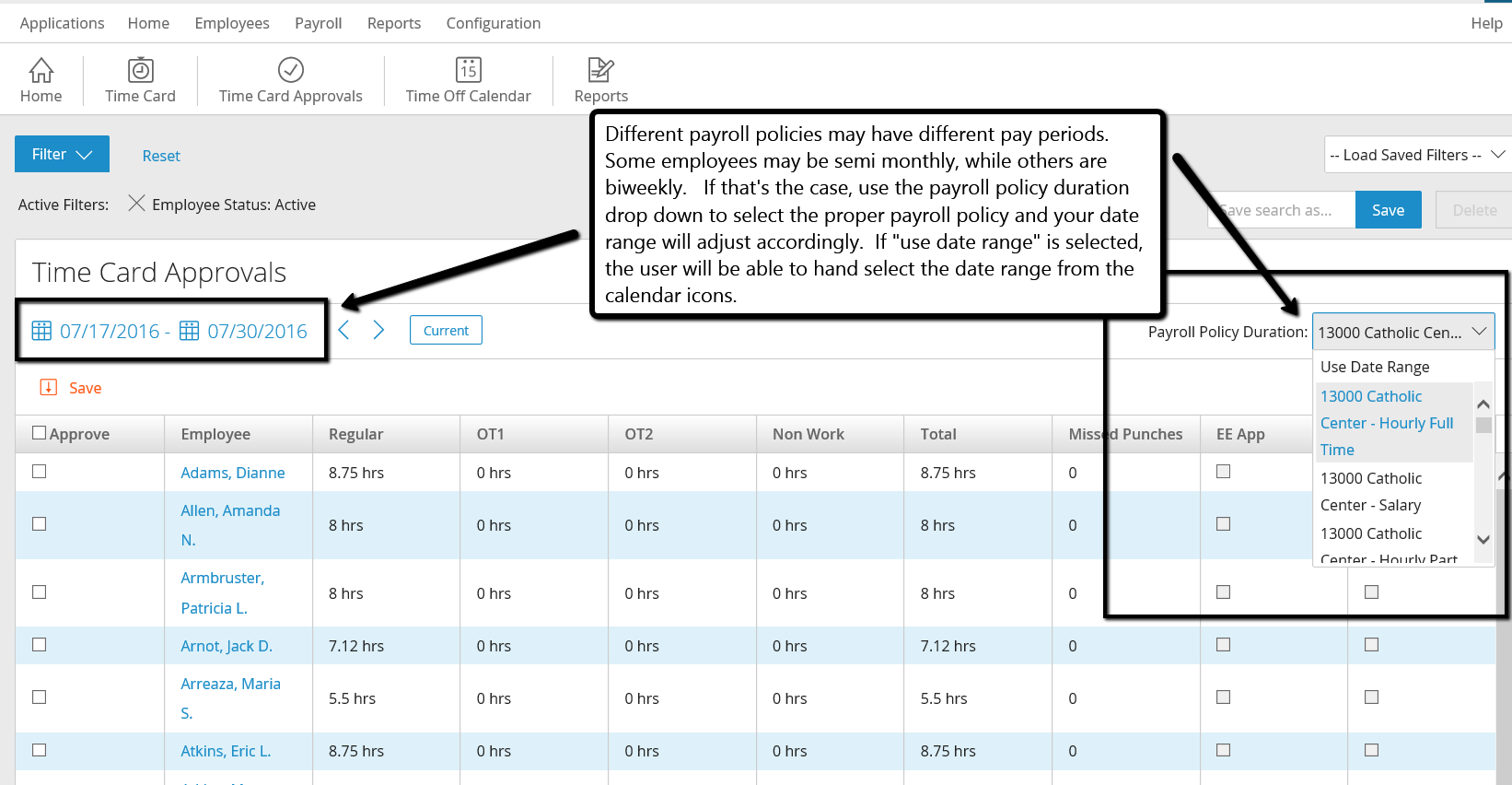Screen dimensions: 1512x785
Task: Open the Load Saved Filters dropdown
Action: pos(1416,155)
